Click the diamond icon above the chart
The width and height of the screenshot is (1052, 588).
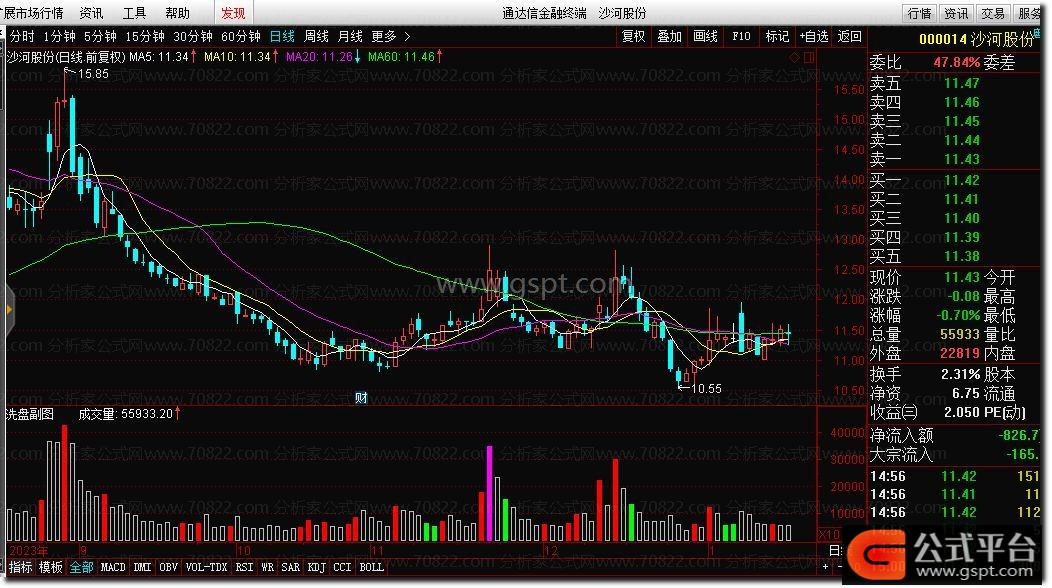pos(794,58)
